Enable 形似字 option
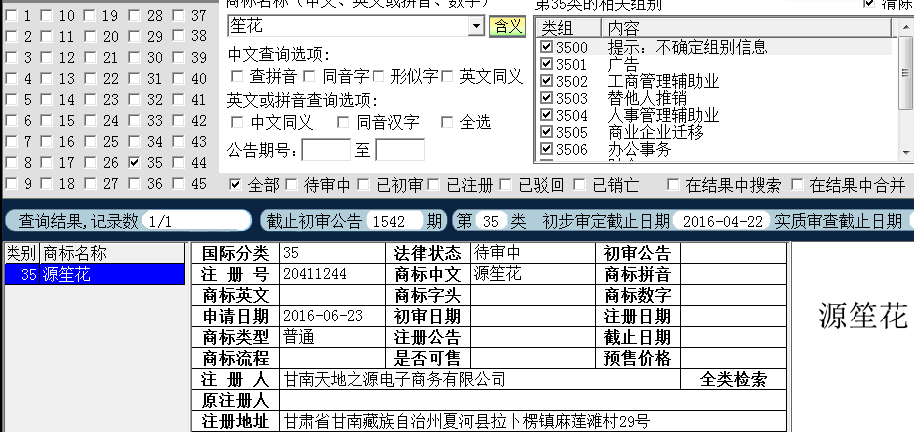Screen dimensions: 914x432 (x=378, y=76)
